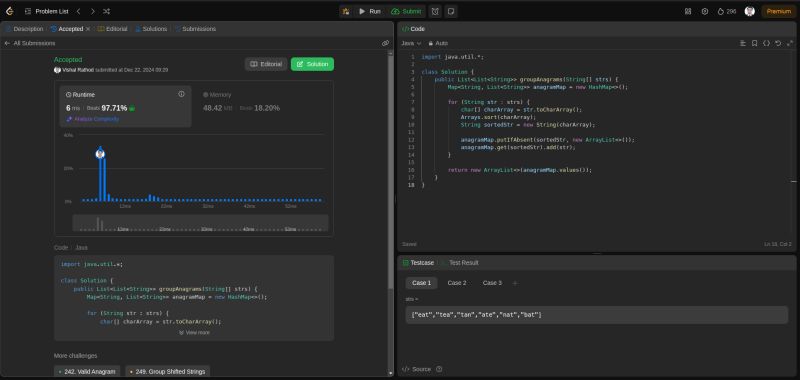Show runtime info circle icon
The image size is (800, 380).
[x=181, y=94]
